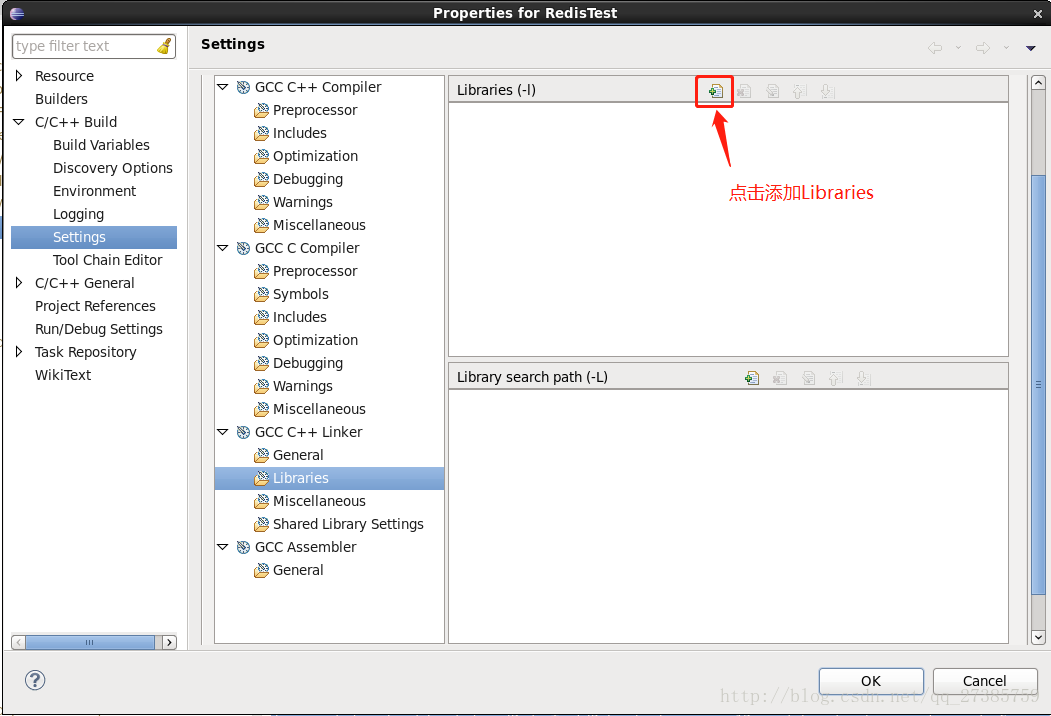Screen dimensions: 1051x716
Task: Collapse the GCC C++ Linker node
Action: (223, 432)
